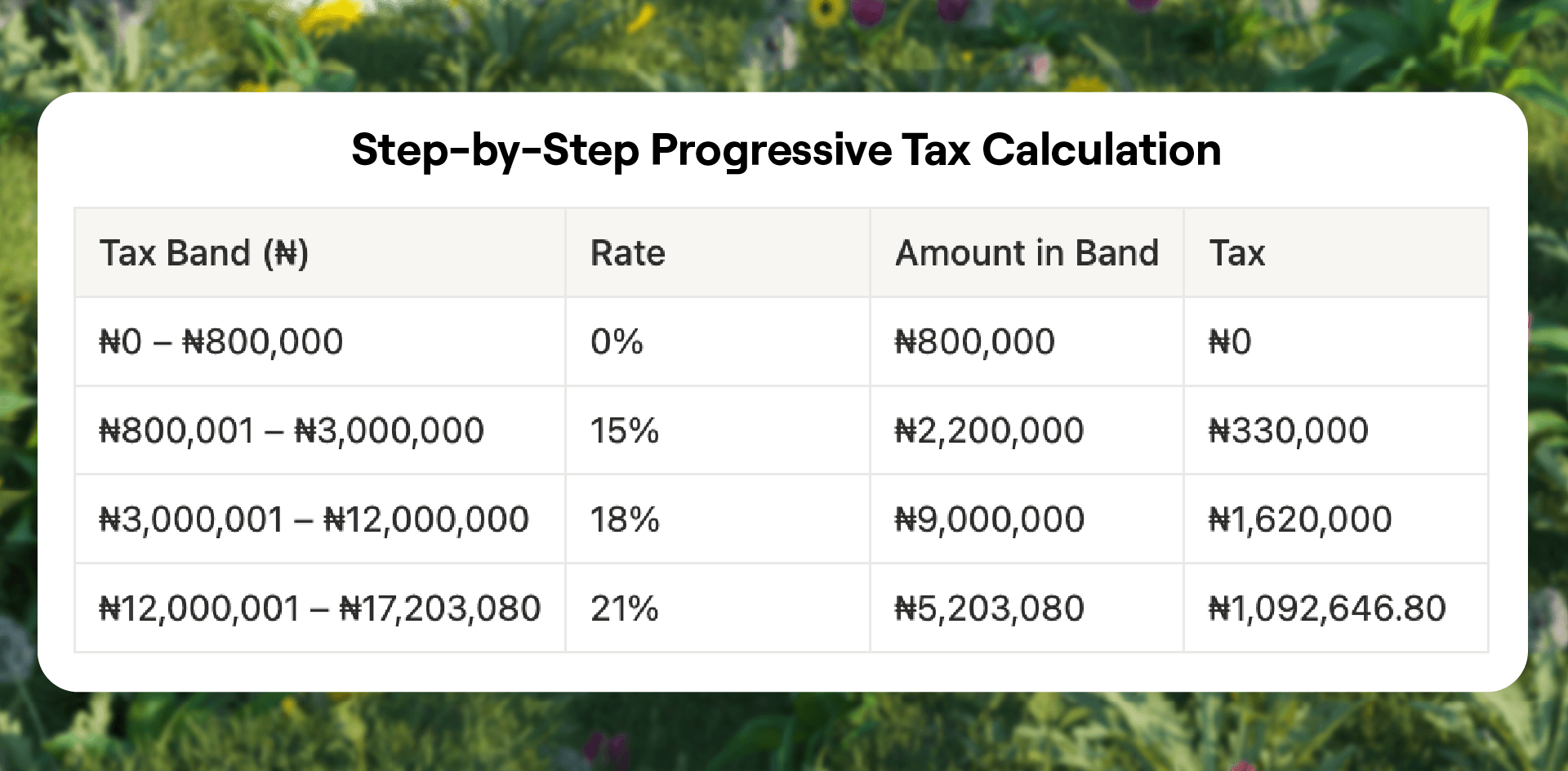Select the 0% rate cell
This screenshot has width=1568, height=771.
(x=617, y=341)
